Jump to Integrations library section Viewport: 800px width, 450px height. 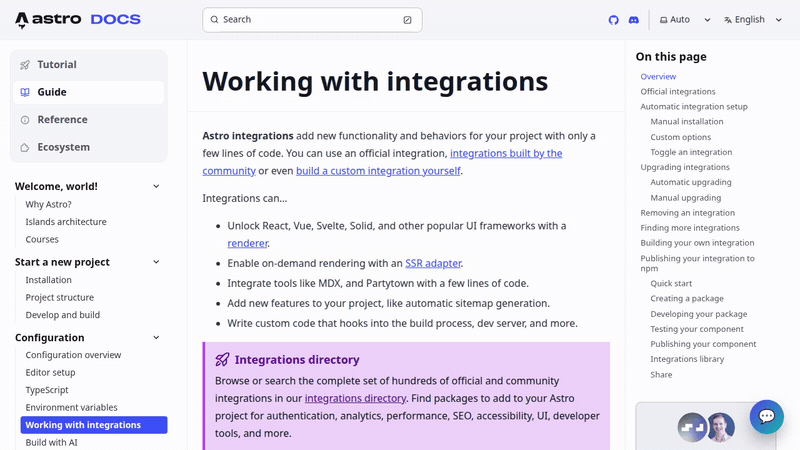pyautogui.click(x=687, y=359)
